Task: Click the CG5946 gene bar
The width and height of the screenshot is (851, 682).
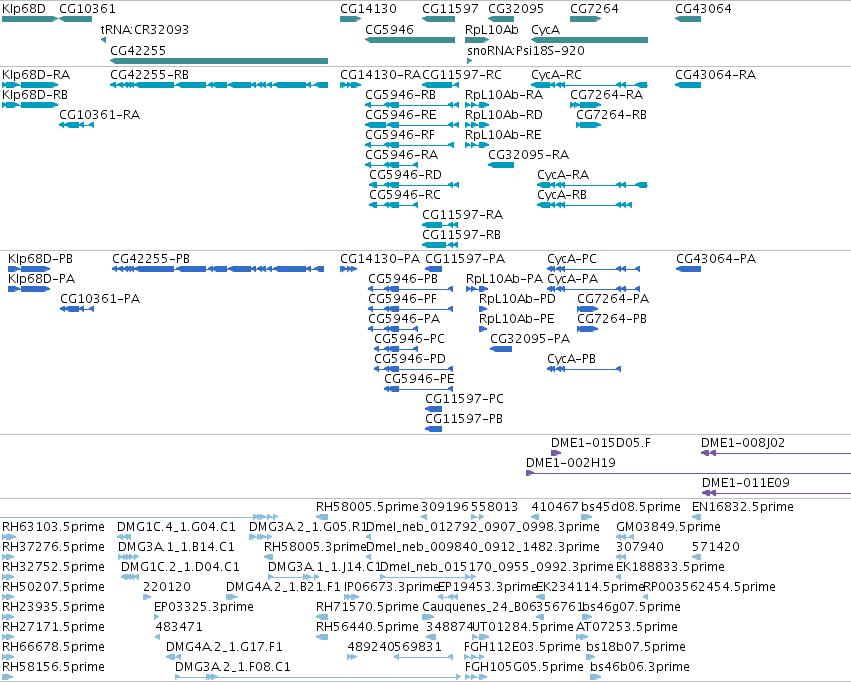Action: click(410, 40)
